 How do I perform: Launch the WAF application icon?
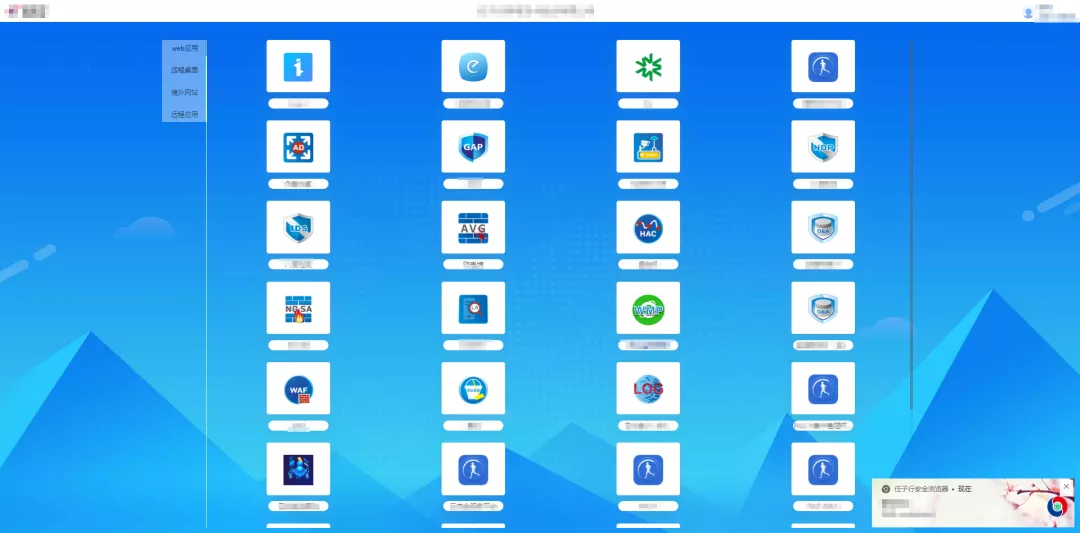pyautogui.click(x=298, y=389)
